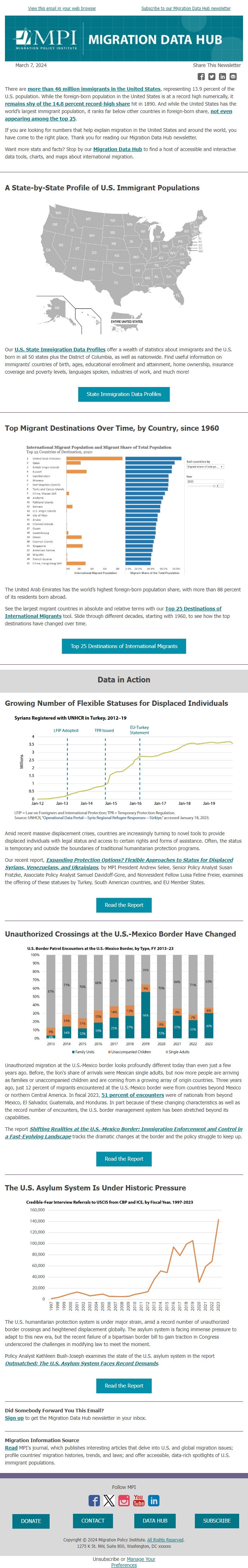Open MPI's X profile from footer
248x1568 pixels.
click(x=109, y=1500)
